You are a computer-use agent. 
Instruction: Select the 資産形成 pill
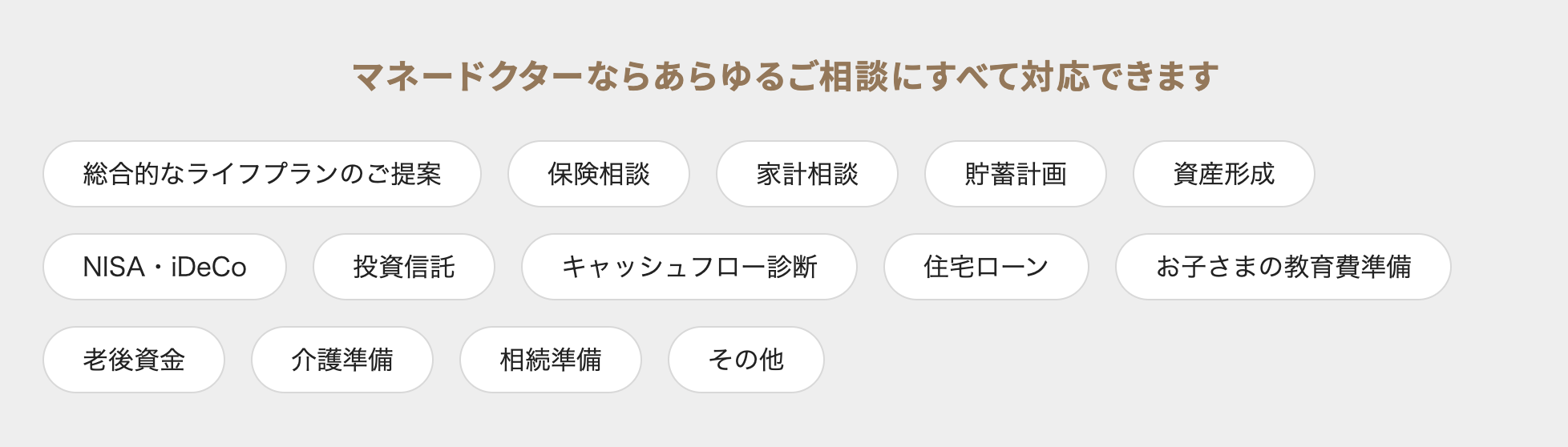(1224, 174)
